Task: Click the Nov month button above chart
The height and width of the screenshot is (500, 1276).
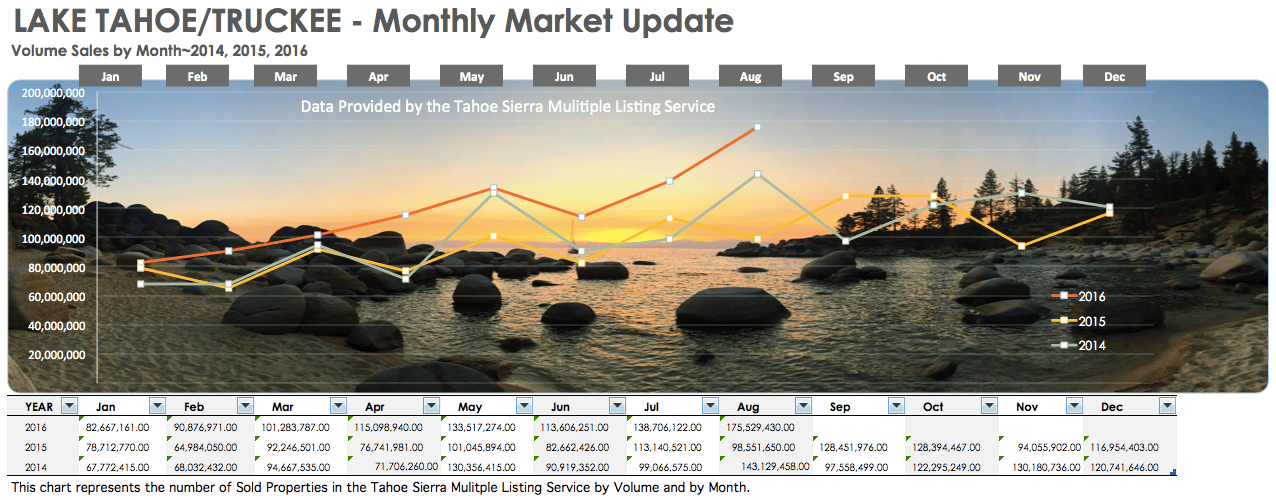Action: [x=1030, y=77]
